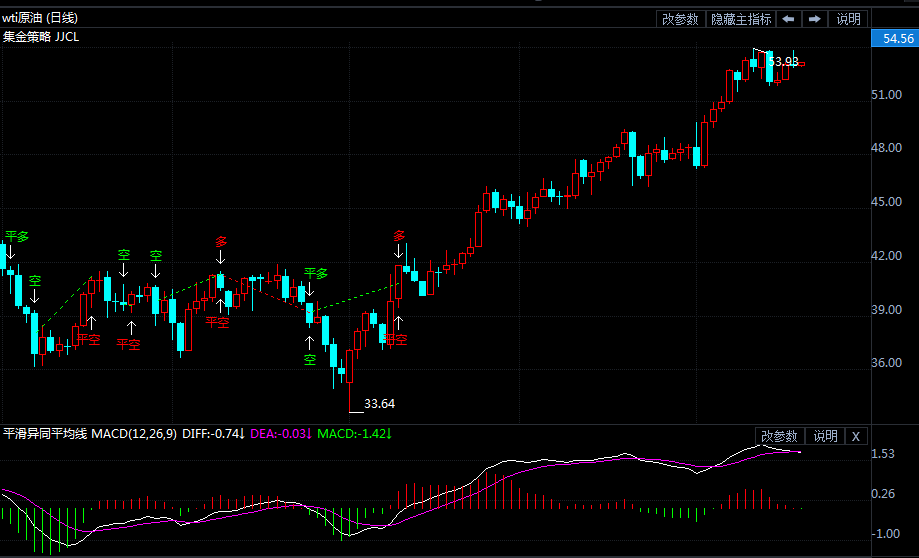Click the 53.93 high price label
919x558 pixels.
pyautogui.click(x=783, y=61)
